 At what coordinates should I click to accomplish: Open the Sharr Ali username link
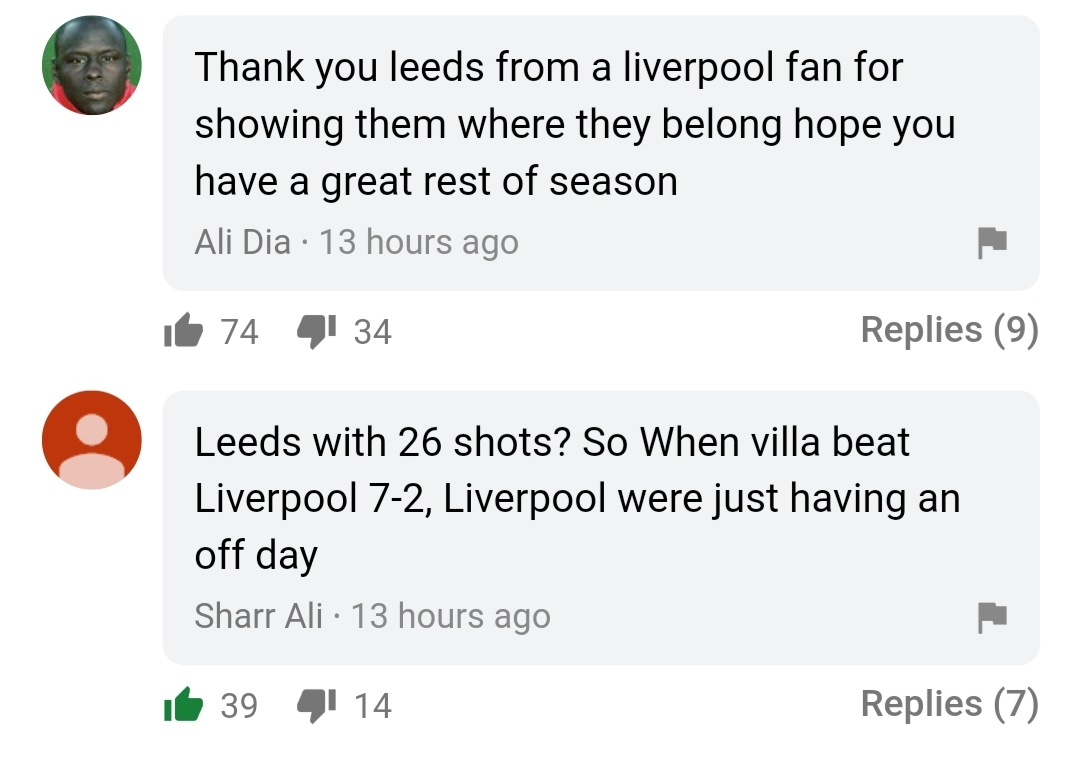[x=258, y=616]
